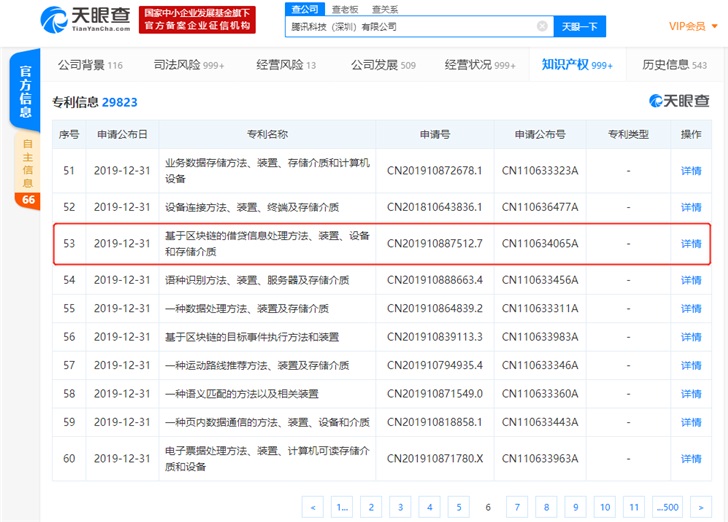Image resolution: width=728 pixels, height=522 pixels.
Task: Click the orange 66 badge on the sidebar
Action: click(27, 200)
